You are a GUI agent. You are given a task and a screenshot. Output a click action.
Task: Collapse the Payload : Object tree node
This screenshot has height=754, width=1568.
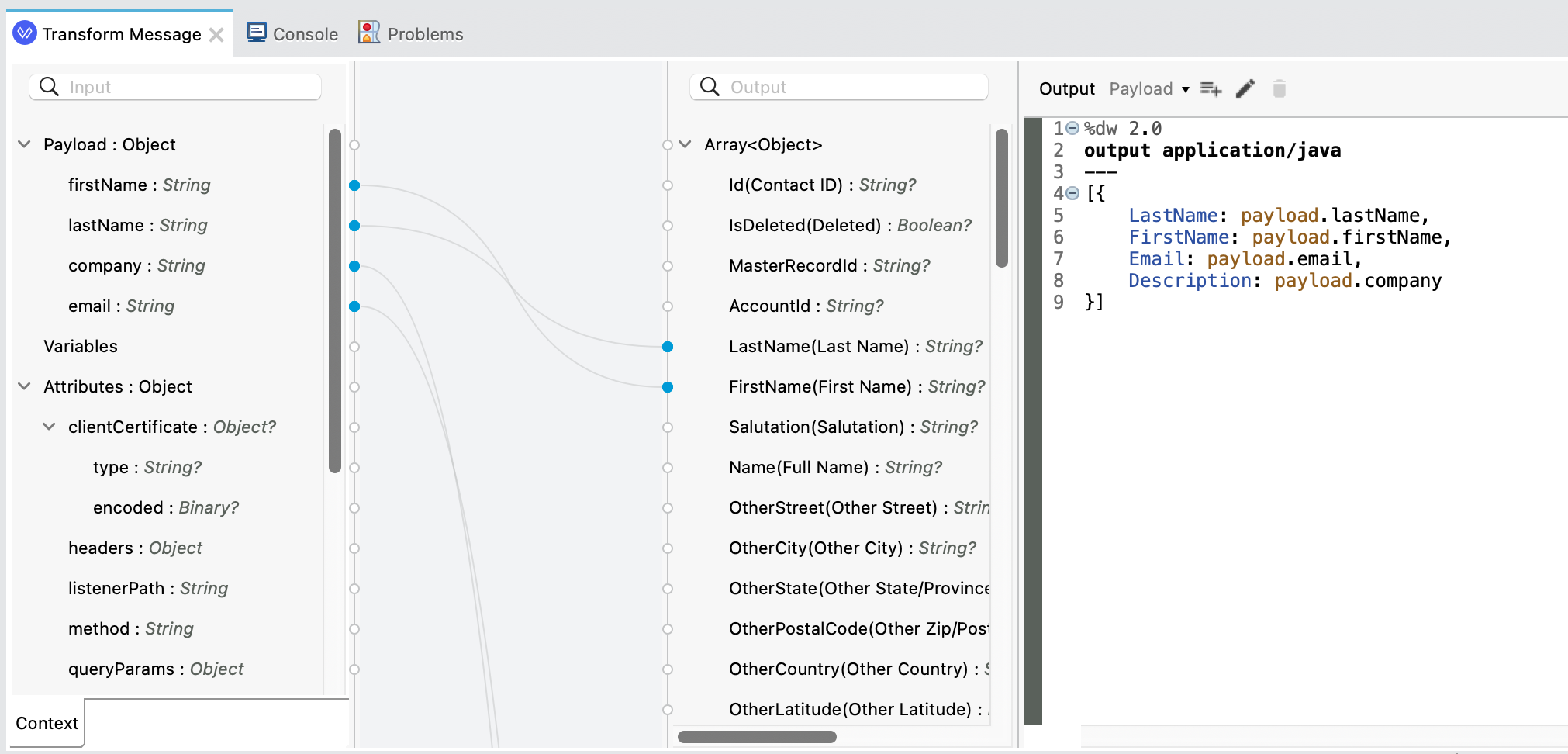(25, 144)
